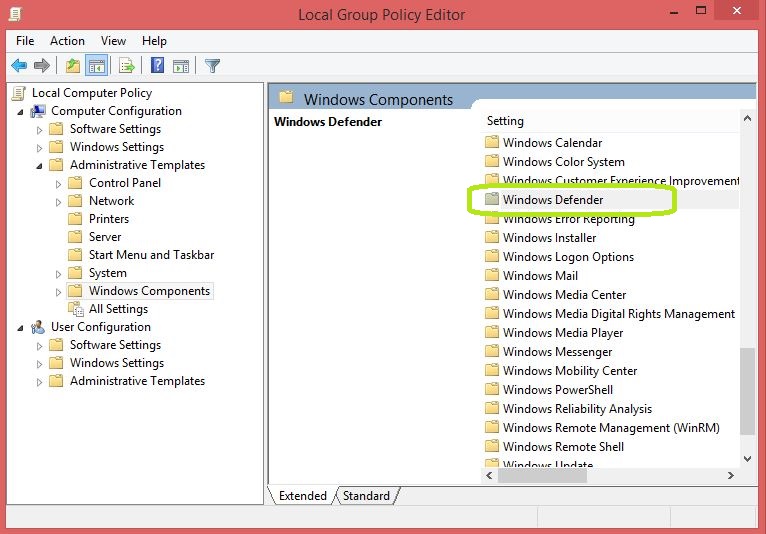Open the Action menu

click(x=67, y=41)
